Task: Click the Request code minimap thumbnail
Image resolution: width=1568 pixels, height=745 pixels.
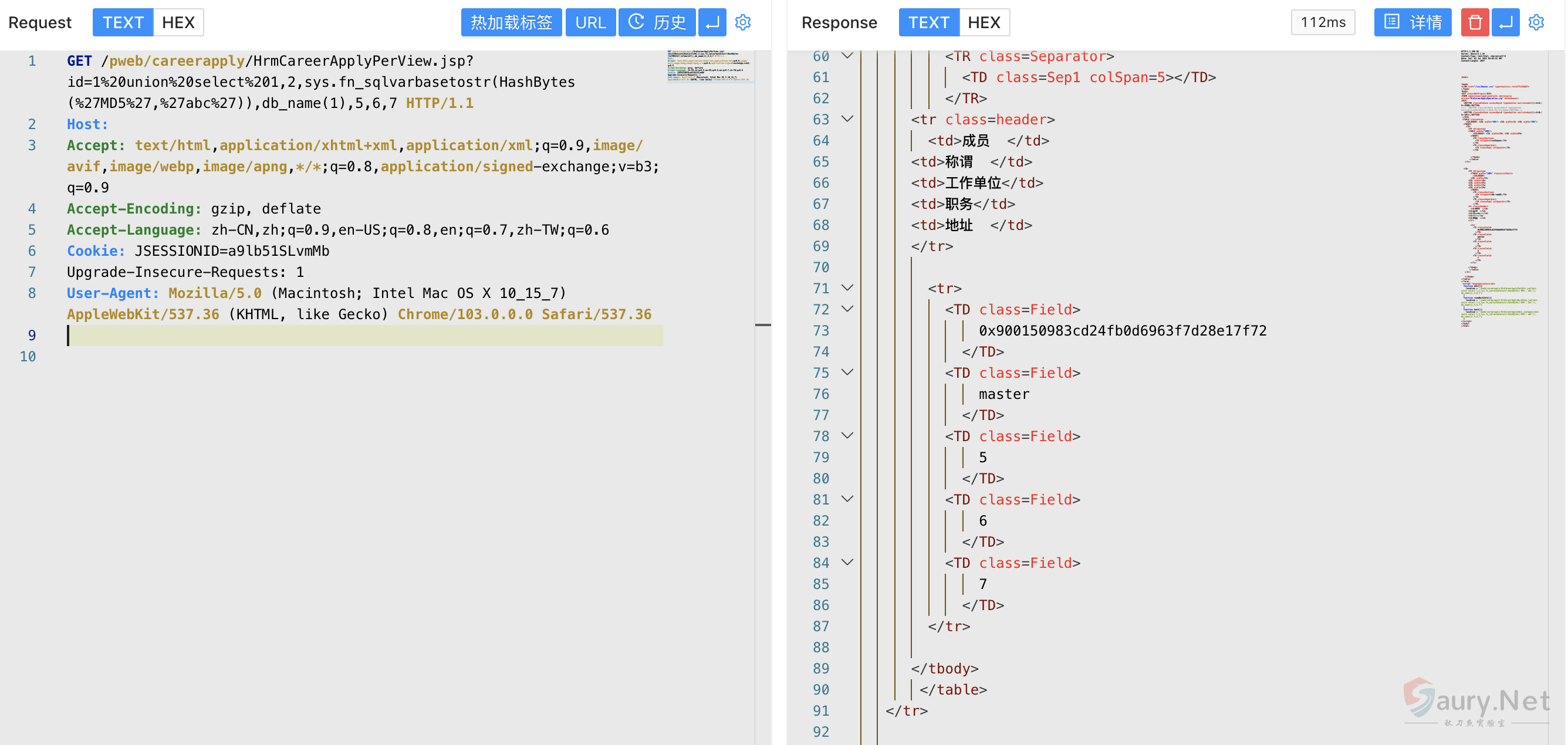Action: click(709, 66)
